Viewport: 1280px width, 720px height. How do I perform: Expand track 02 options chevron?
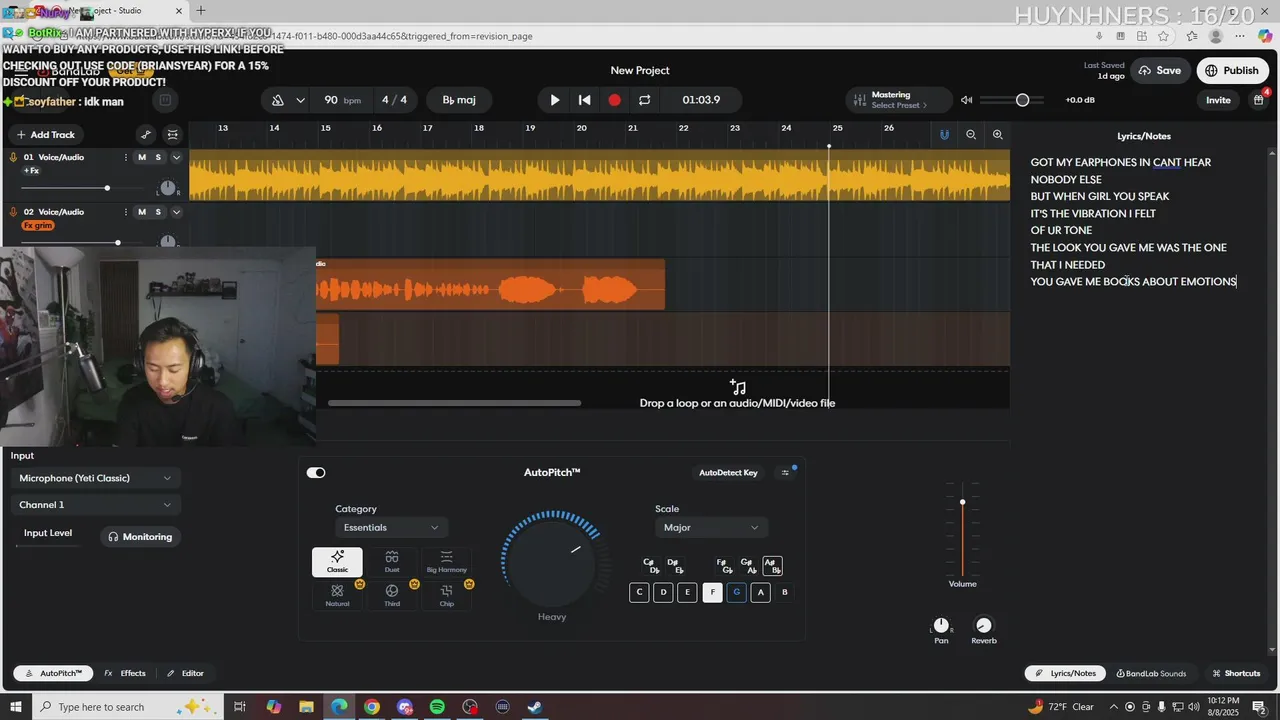coord(176,212)
